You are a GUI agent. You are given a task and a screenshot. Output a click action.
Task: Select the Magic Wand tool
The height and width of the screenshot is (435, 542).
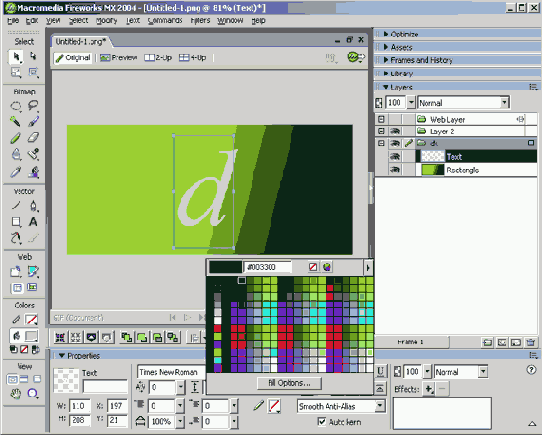coord(15,121)
